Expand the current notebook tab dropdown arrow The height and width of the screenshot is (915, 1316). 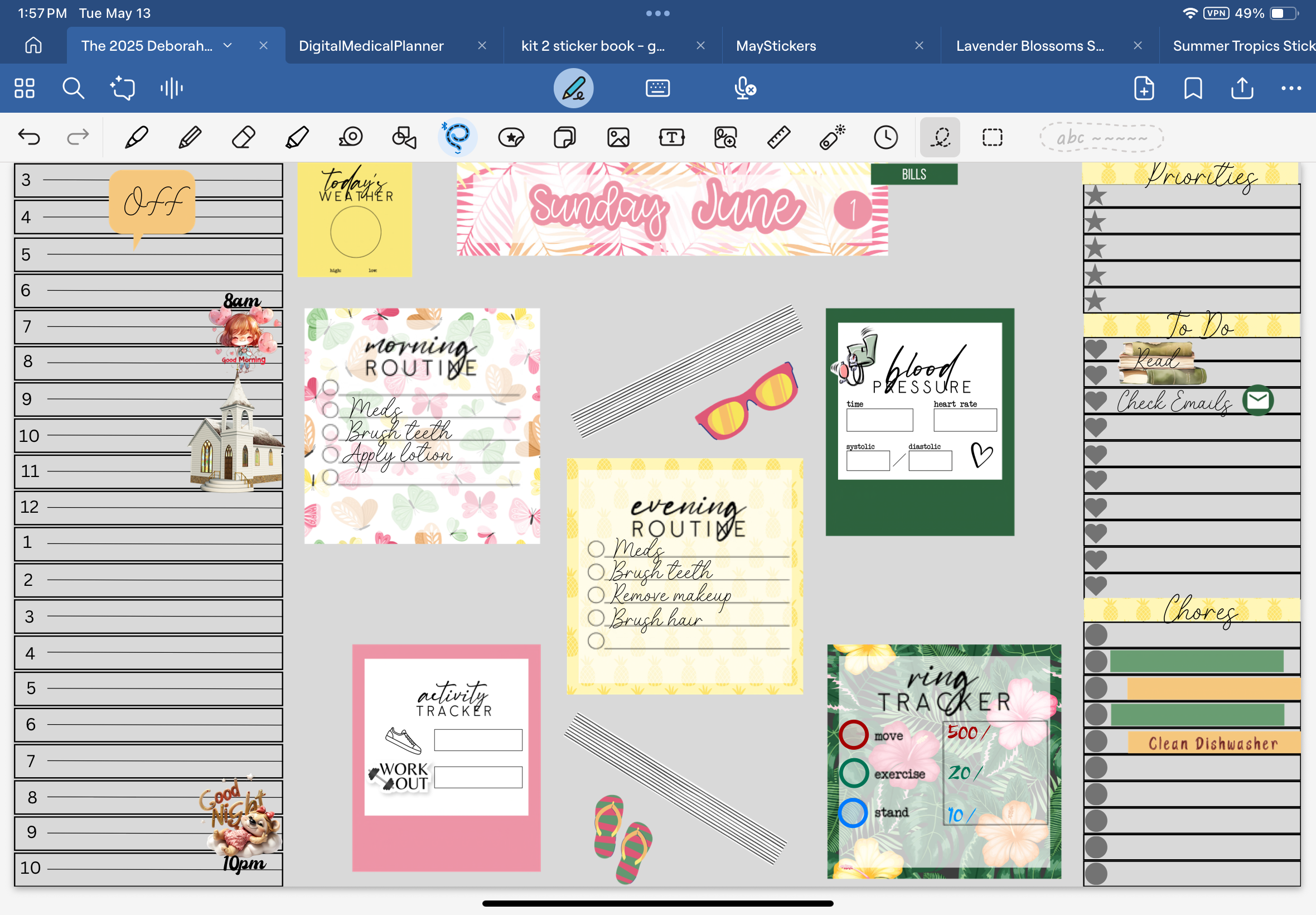228,45
